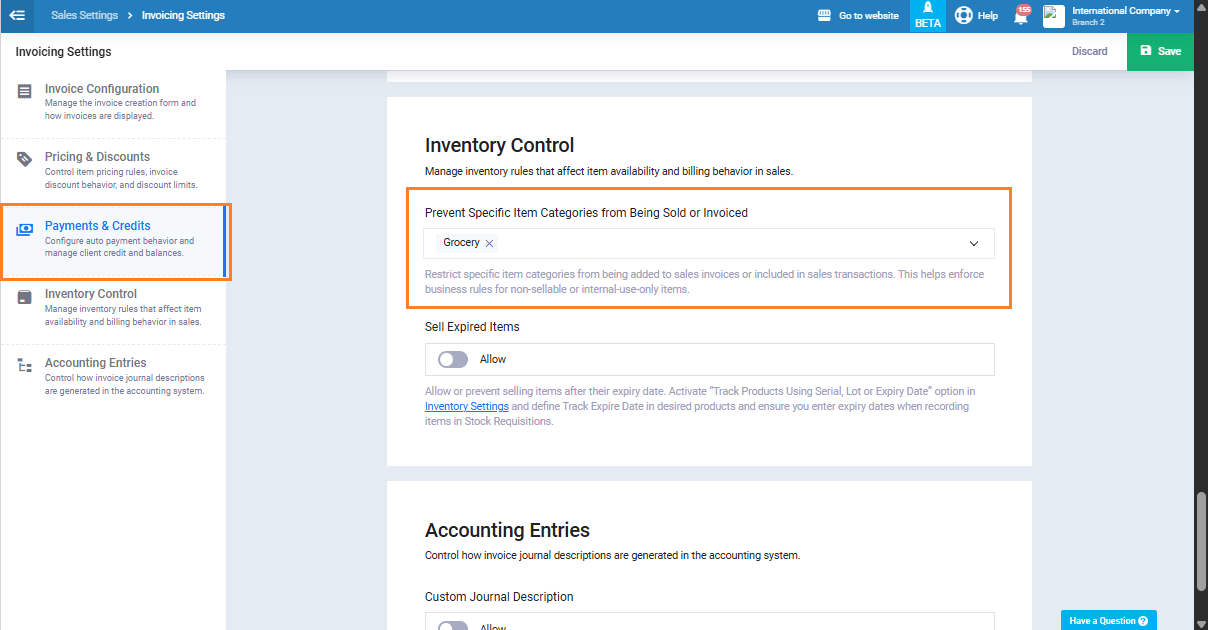
Task: Open the notifications bell icon
Action: tap(1021, 16)
